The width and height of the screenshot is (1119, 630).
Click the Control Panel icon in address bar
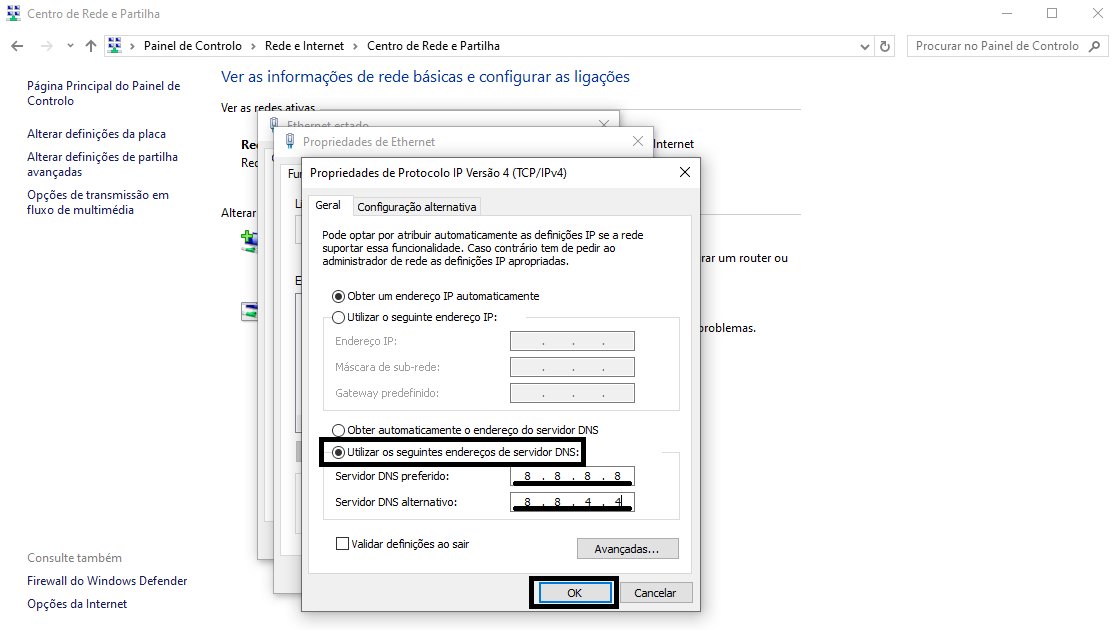pyautogui.click(x=115, y=46)
